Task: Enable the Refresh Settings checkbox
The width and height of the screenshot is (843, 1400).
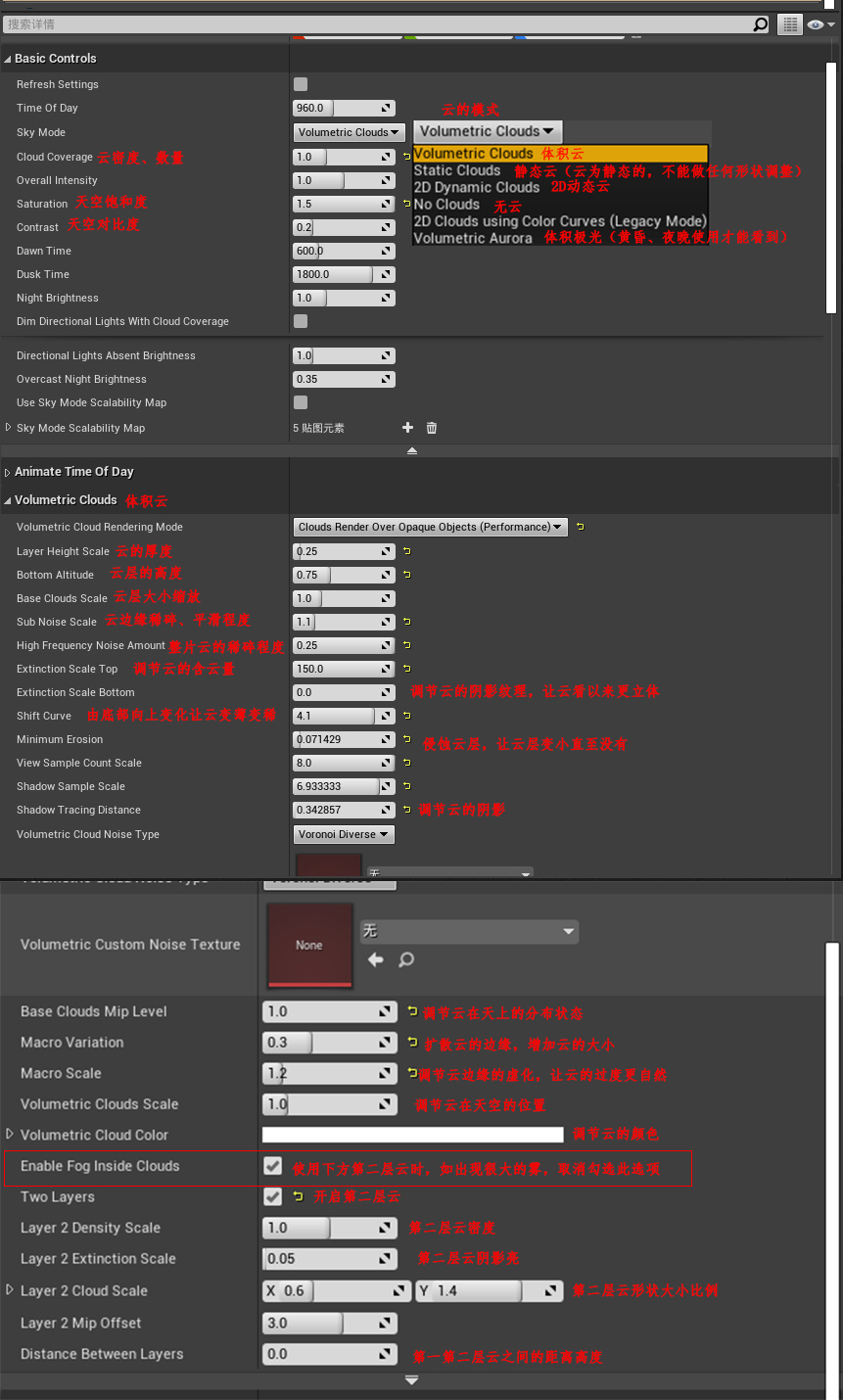Action: click(x=301, y=84)
